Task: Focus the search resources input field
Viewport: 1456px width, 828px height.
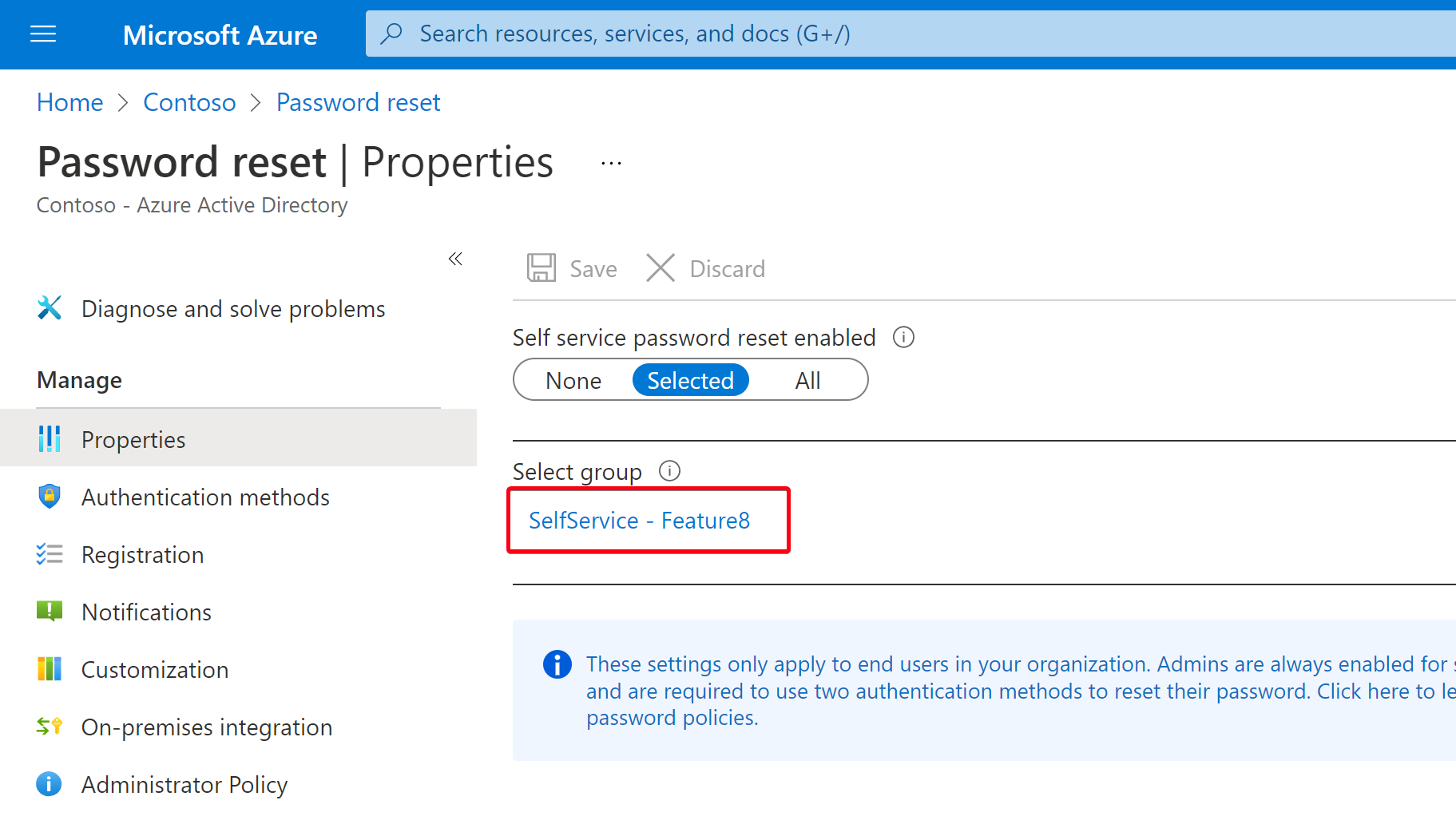Action: pos(910,34)
